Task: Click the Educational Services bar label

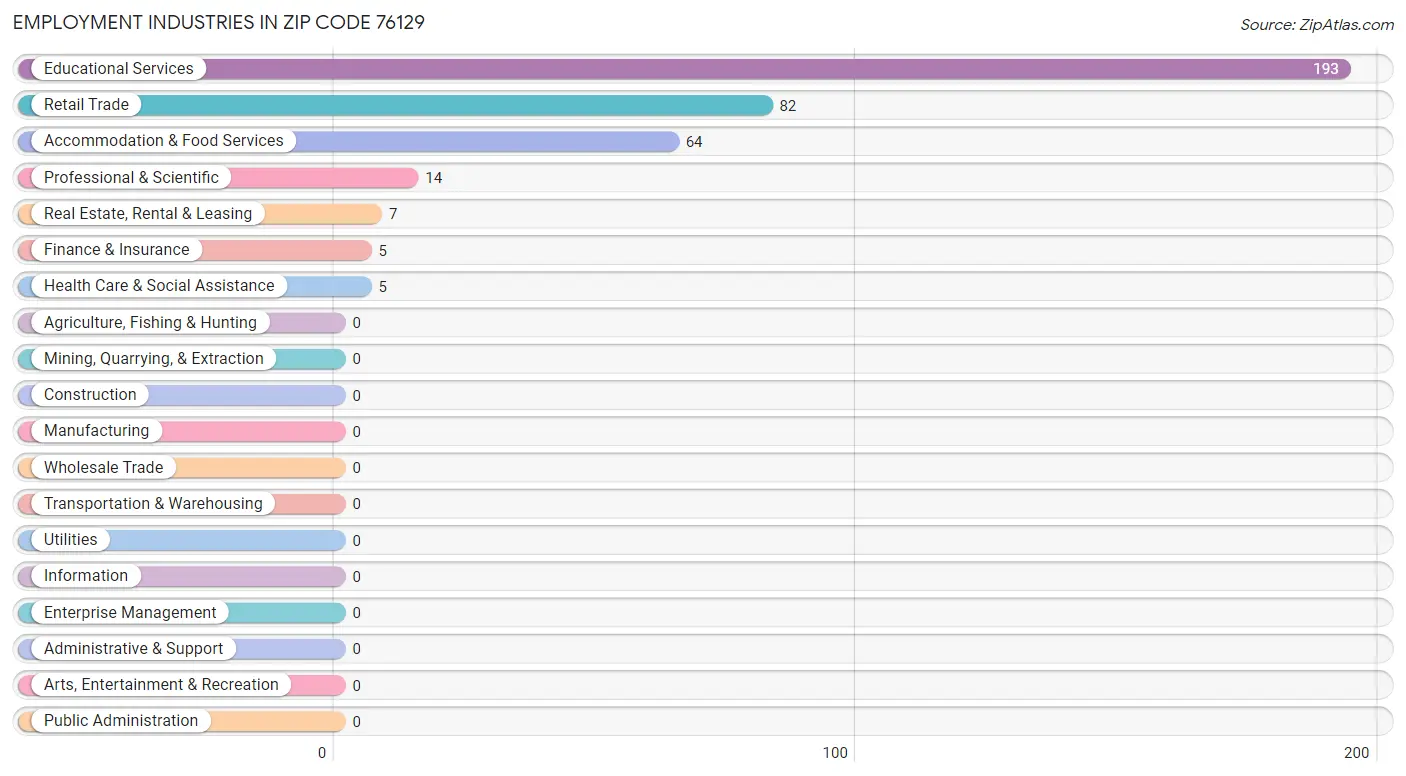Action: 118,69
